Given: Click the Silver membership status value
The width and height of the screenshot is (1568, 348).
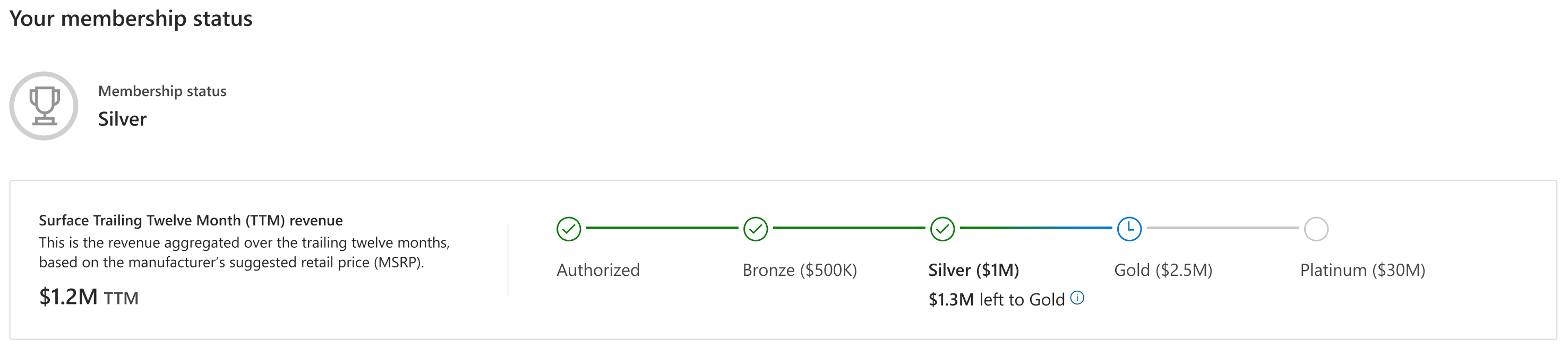Looking at the screenshot, I should point(122,119).
